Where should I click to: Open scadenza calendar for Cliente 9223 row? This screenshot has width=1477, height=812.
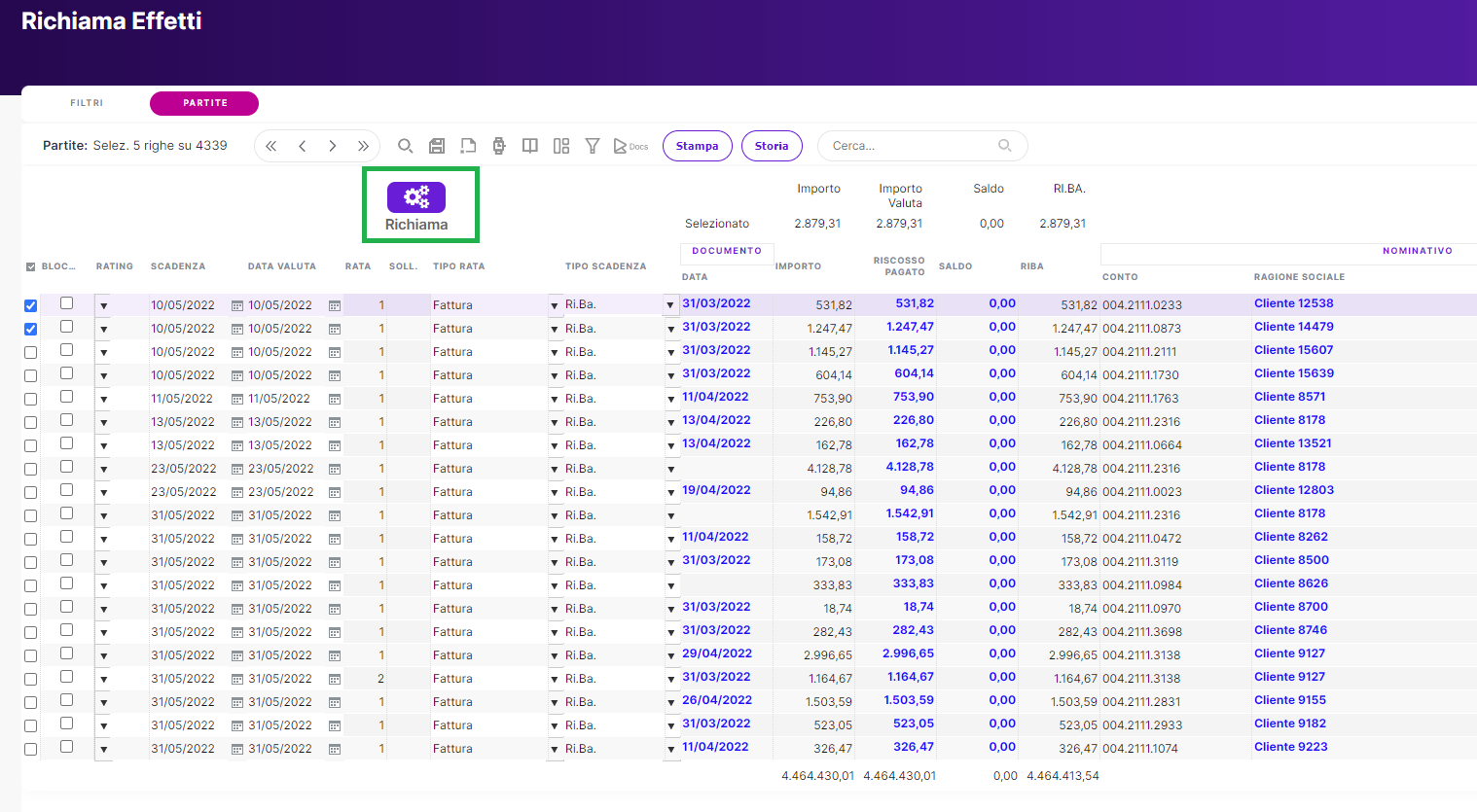point(237,749)
